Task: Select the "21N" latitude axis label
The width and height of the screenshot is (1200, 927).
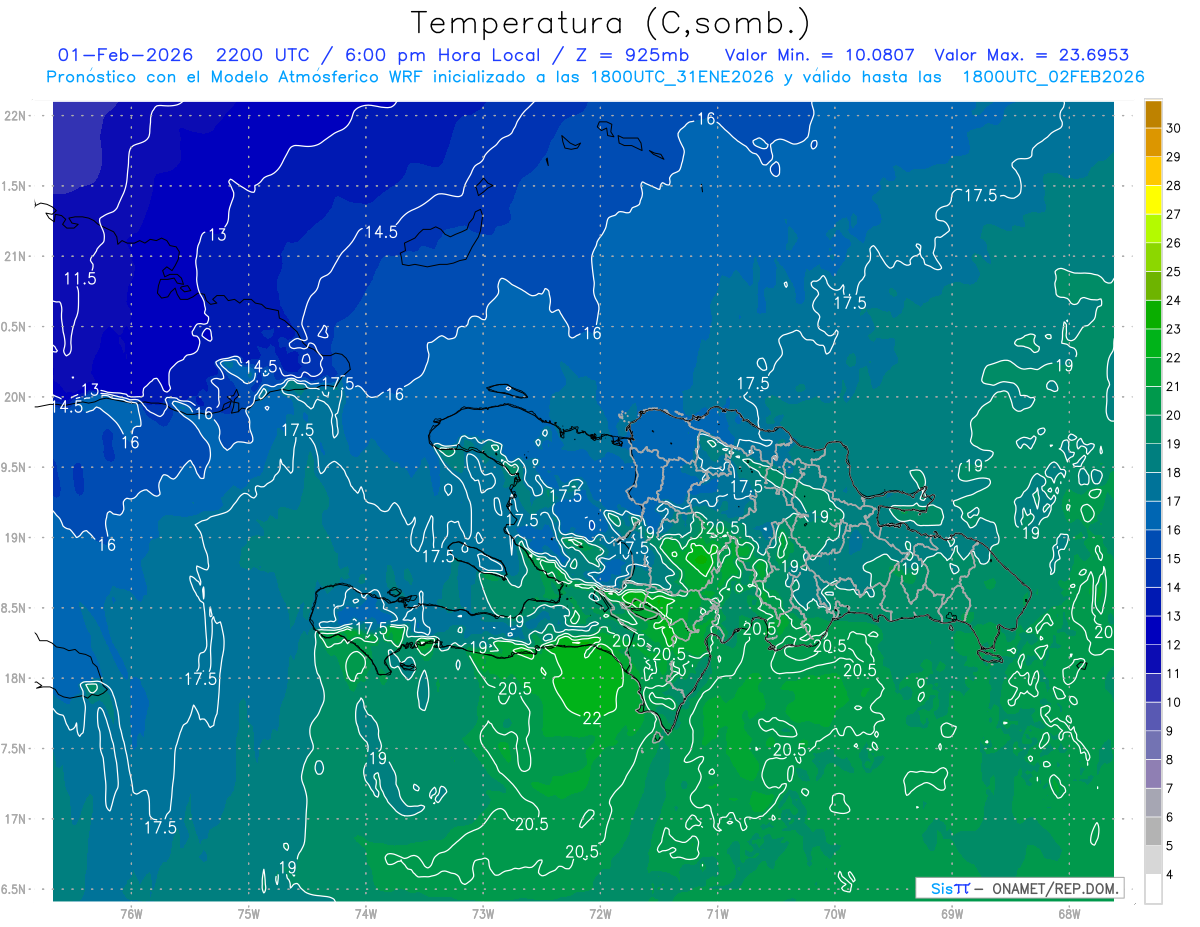Action: pos(16,257)
